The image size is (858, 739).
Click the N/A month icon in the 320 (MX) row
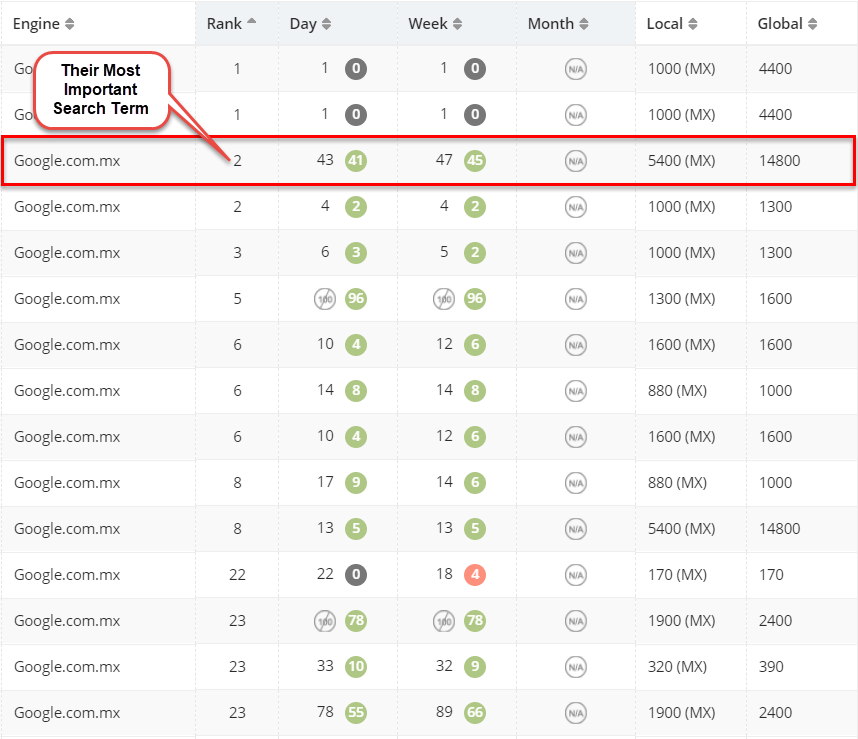point(576,667)
